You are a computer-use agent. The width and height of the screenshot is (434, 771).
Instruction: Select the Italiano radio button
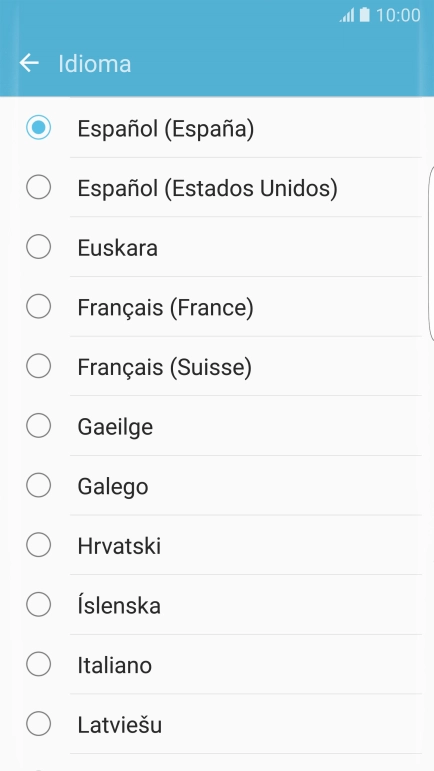point(38,664)
